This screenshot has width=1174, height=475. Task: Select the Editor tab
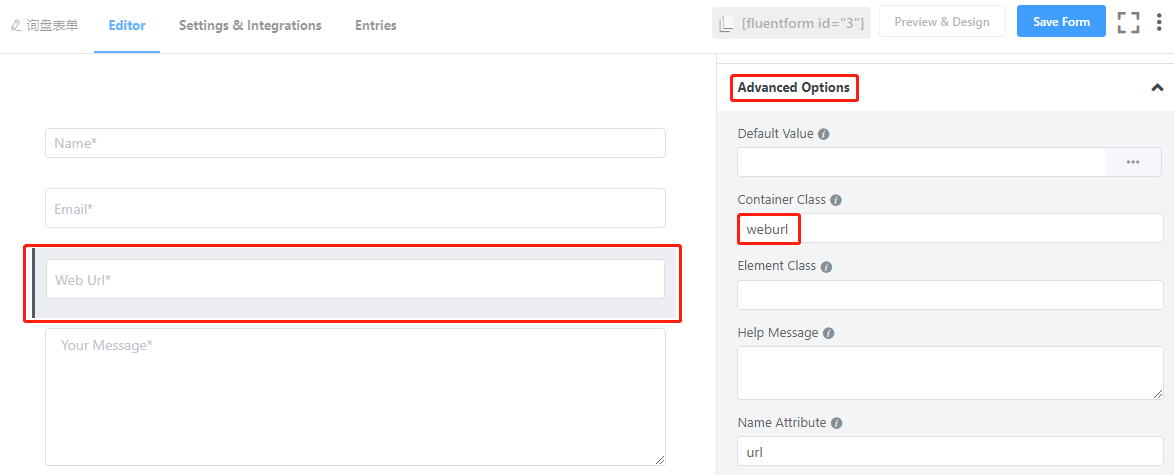pos(127,26)
